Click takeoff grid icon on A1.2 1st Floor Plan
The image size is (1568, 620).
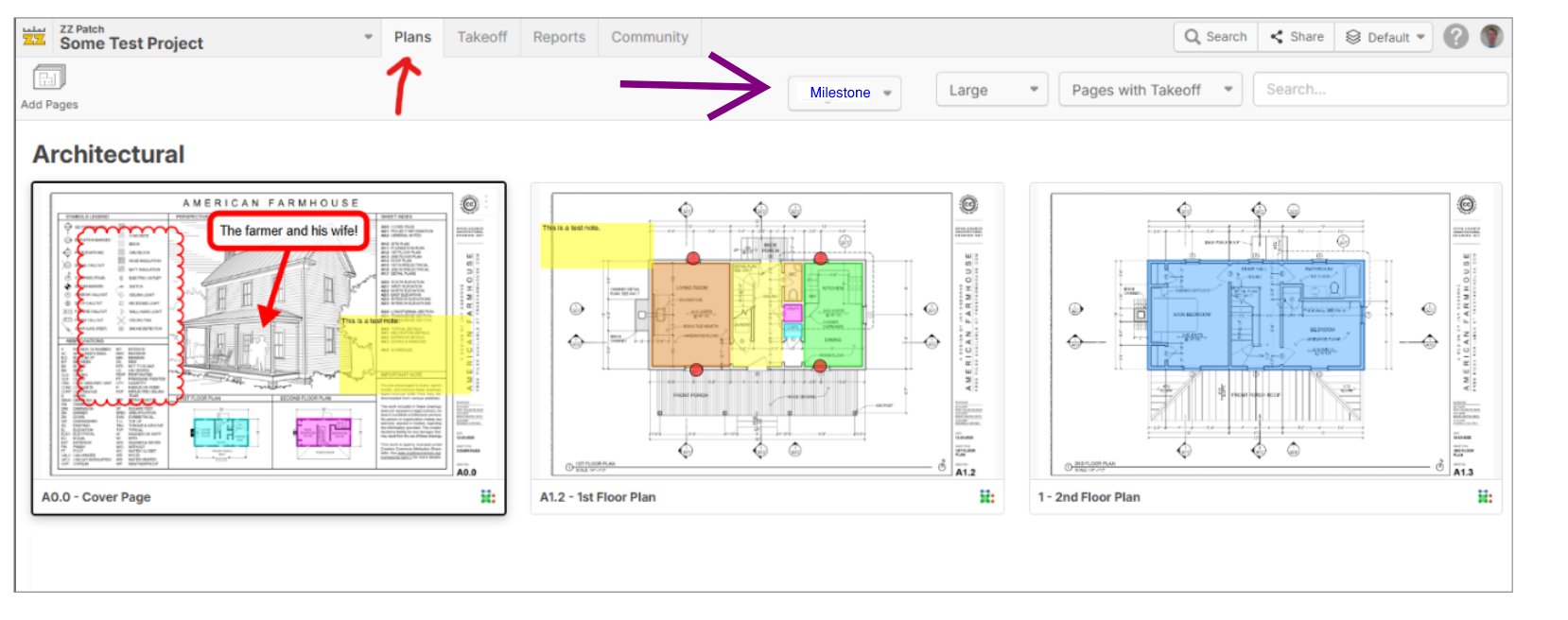(986, 497)
